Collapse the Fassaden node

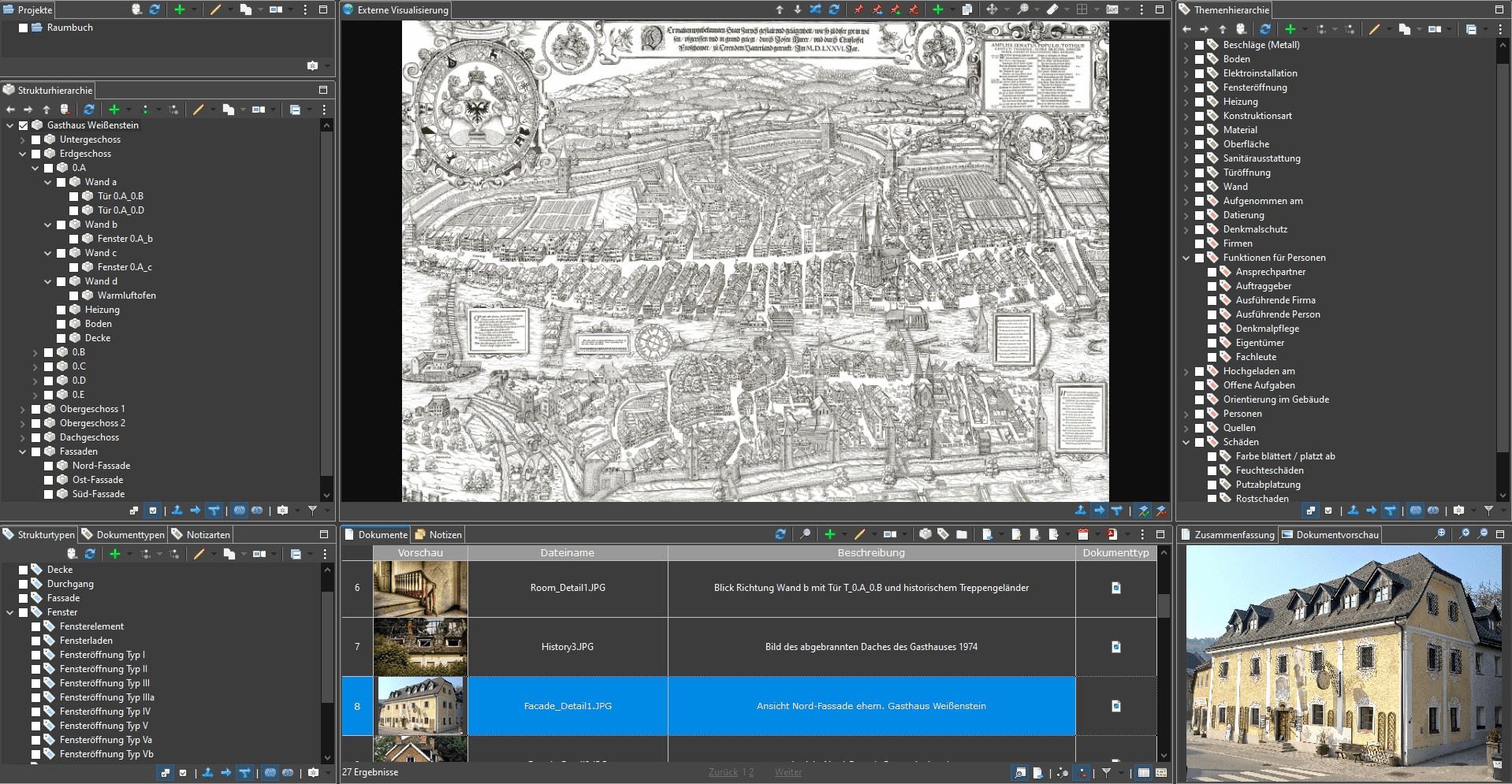(x=23, y=451)
